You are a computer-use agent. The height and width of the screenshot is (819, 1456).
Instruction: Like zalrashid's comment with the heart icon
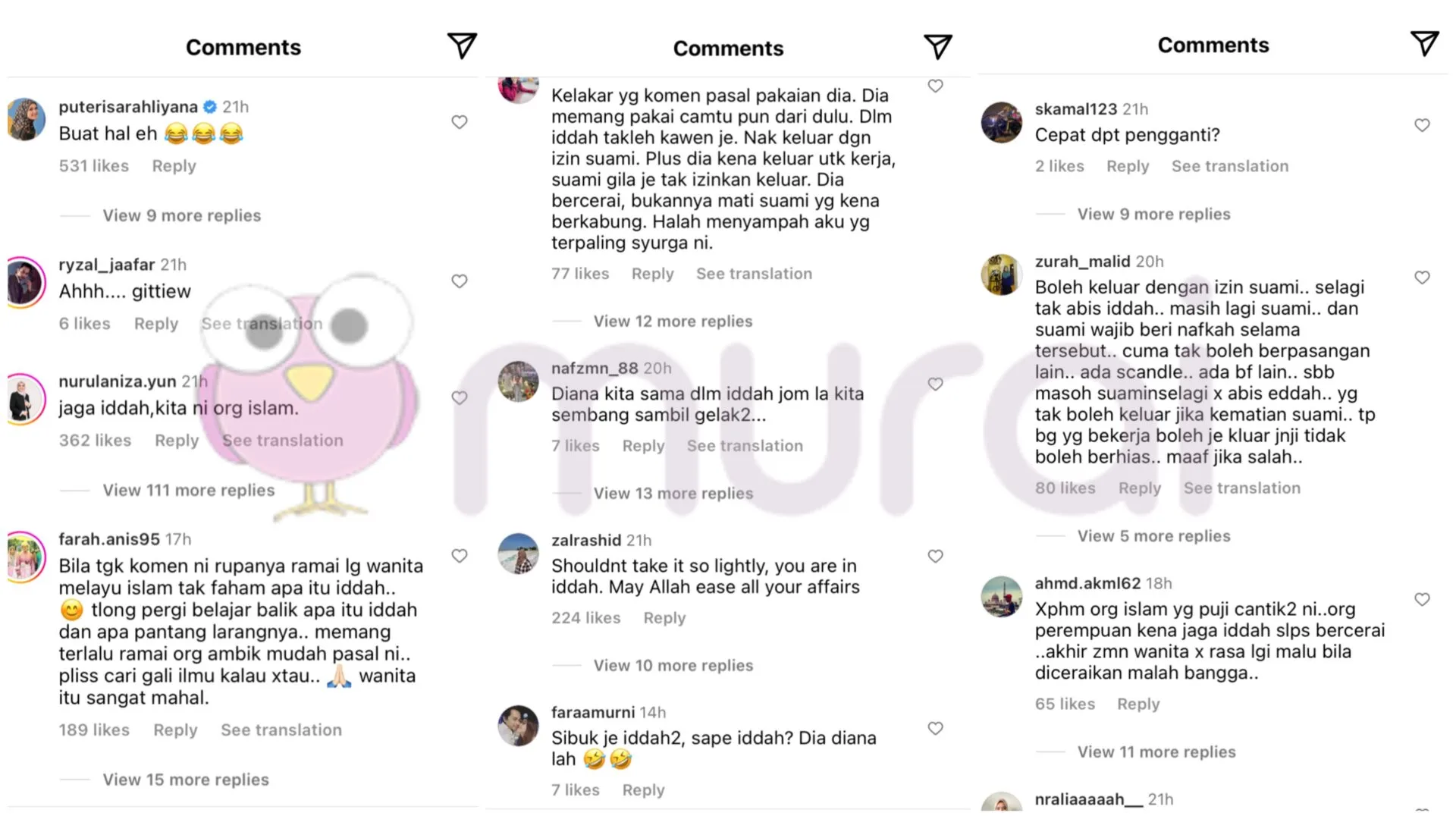[x=936, y=557]
